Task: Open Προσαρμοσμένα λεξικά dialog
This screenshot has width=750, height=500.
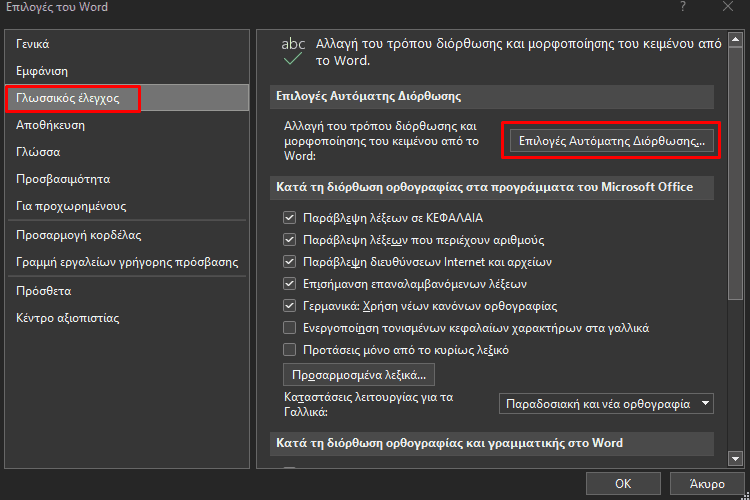Action: coord(359,375)
